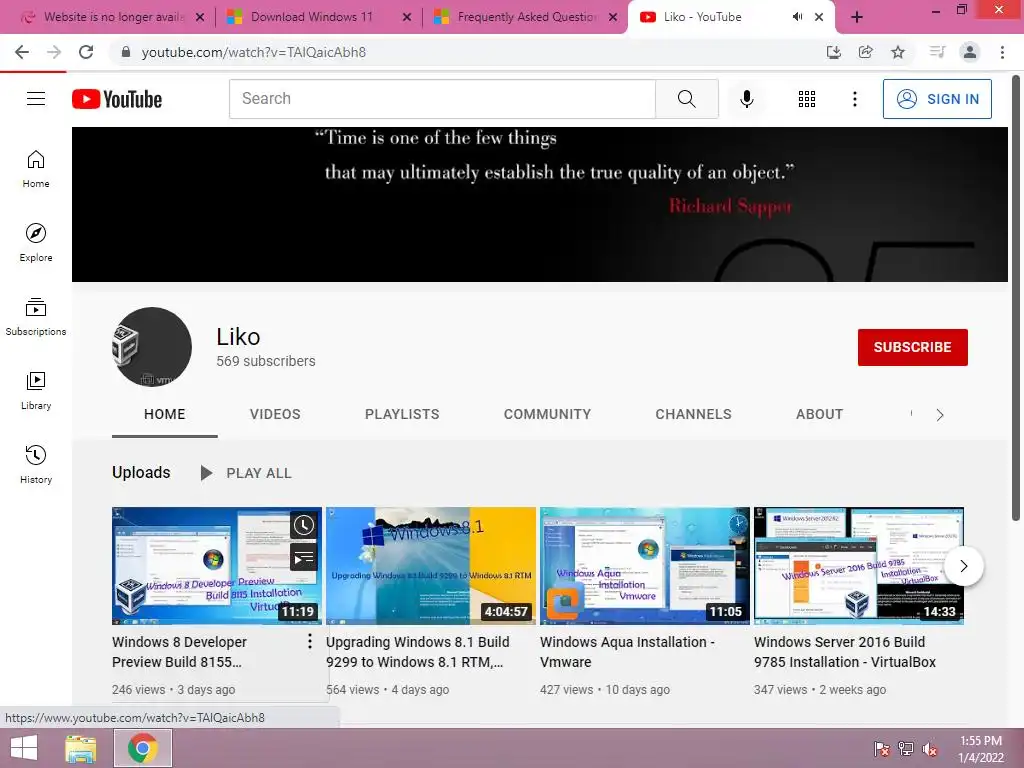Open the media control icon in toolbar
Screen dimensions: 1024x768
(x=937, y=52)
